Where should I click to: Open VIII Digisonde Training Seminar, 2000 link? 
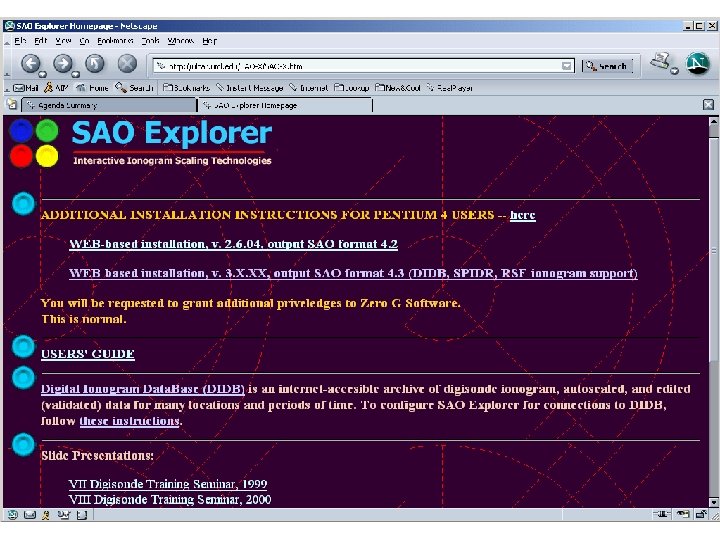pyautogui.click(x=169, y=500)
